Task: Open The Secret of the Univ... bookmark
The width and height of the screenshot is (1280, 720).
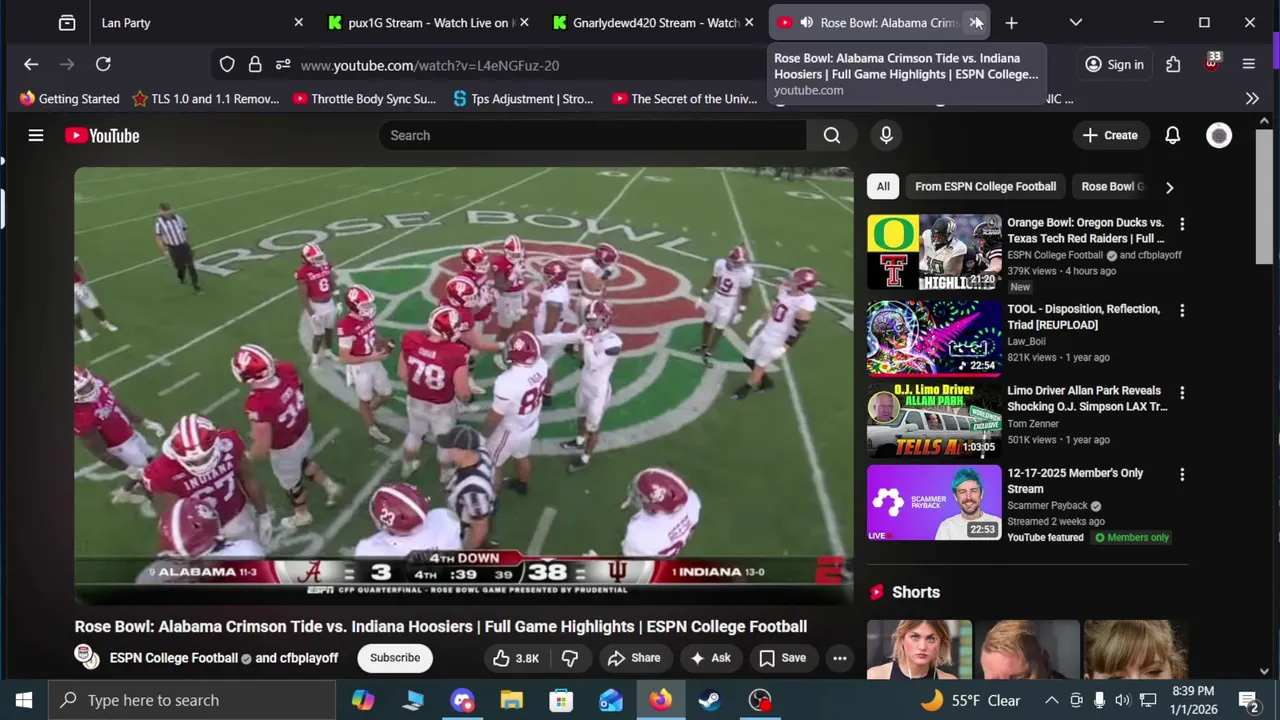Action: pos(684,99)
